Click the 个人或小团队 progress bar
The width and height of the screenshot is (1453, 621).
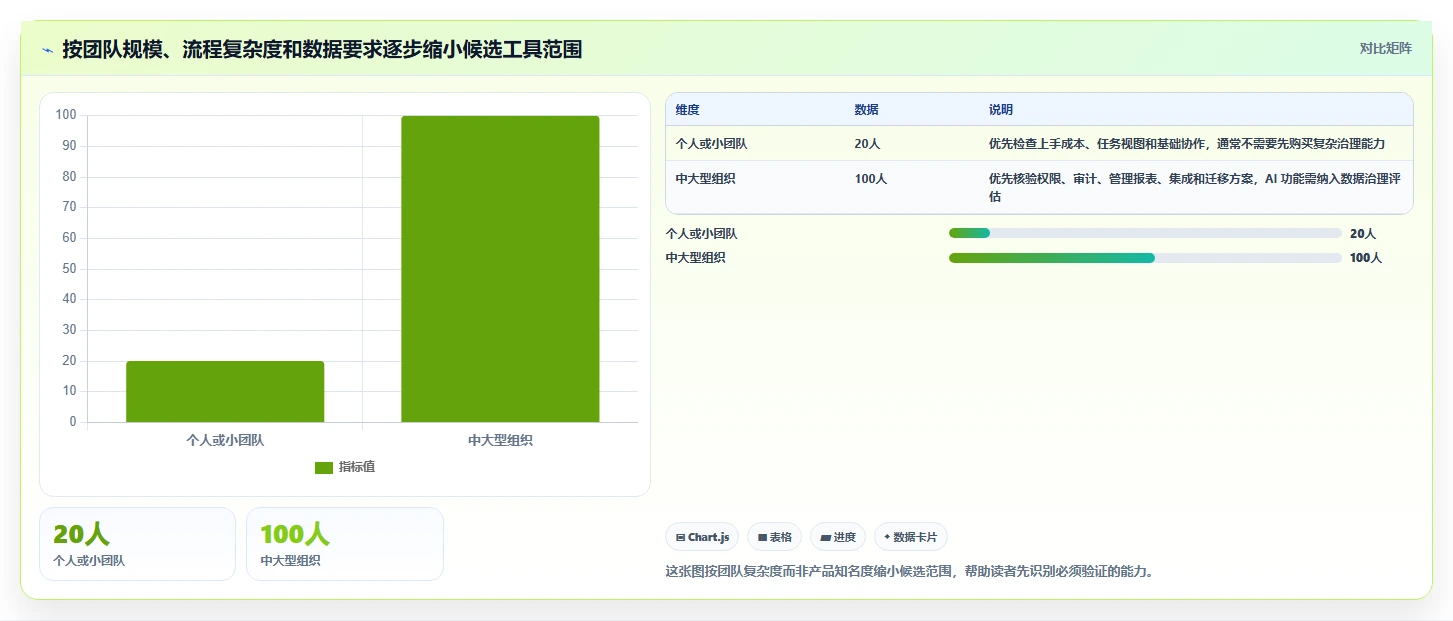coord(1145,233)
